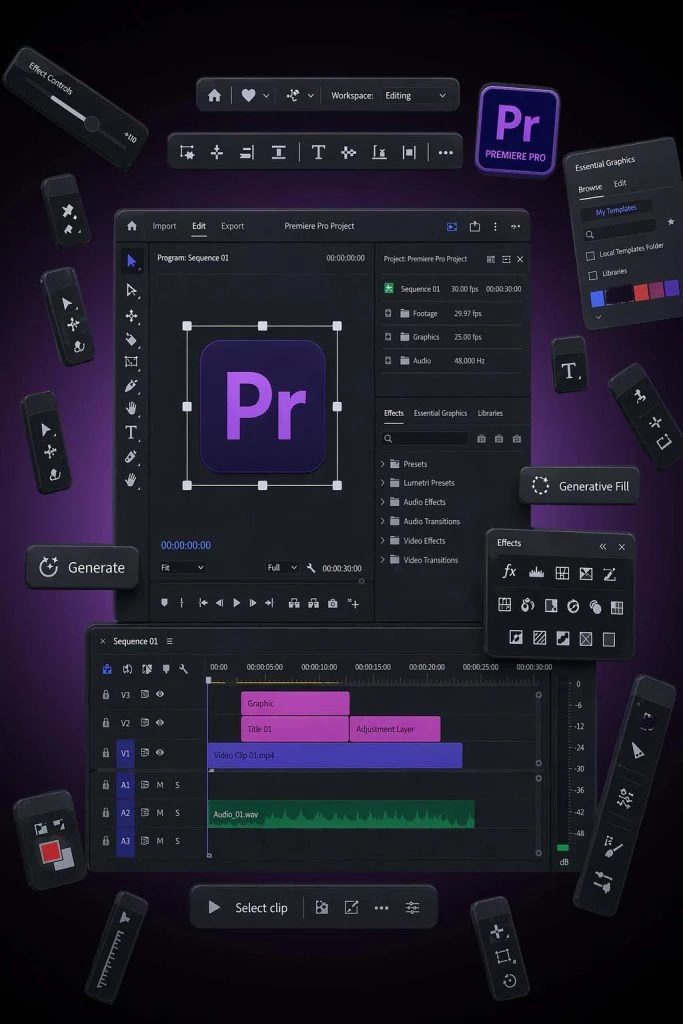Screen dimensions: 683x1024
Task: Solo audio track A2 with S button
Action: tap(177, 813)
